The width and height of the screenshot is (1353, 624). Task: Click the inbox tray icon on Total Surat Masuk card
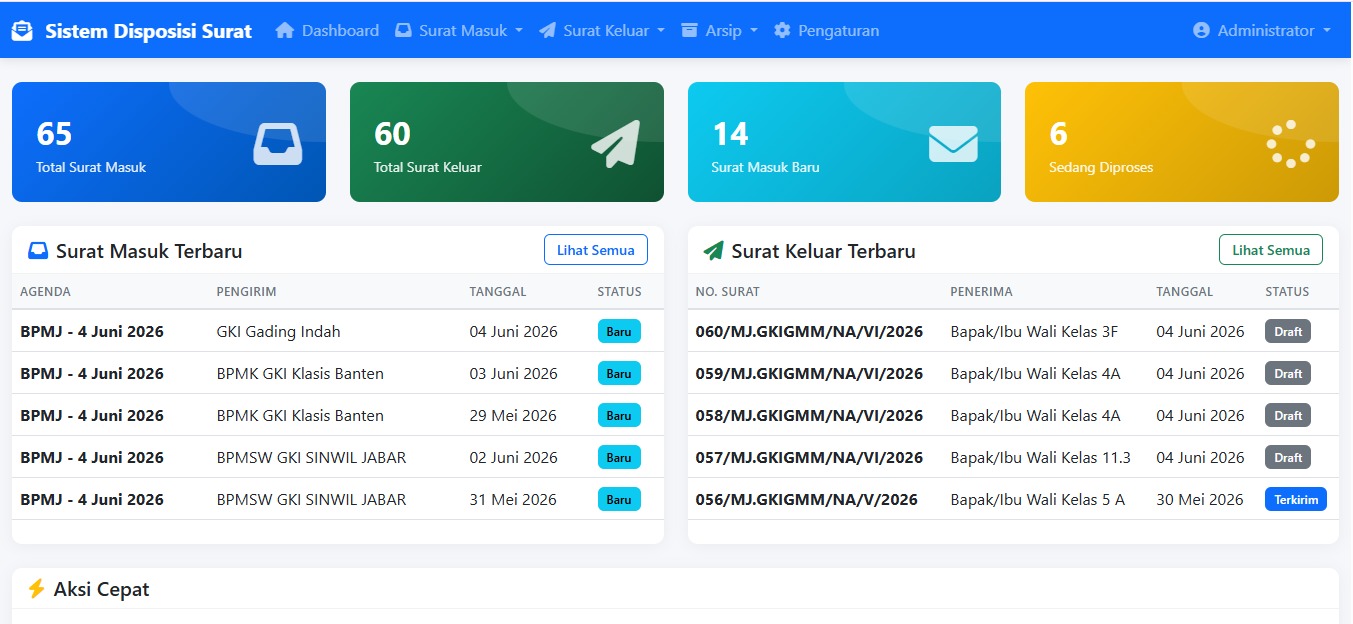[x=277, y=143]
